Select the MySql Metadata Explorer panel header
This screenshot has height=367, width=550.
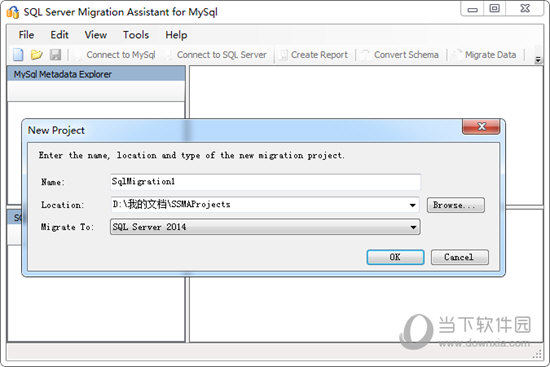pos(96,74)
